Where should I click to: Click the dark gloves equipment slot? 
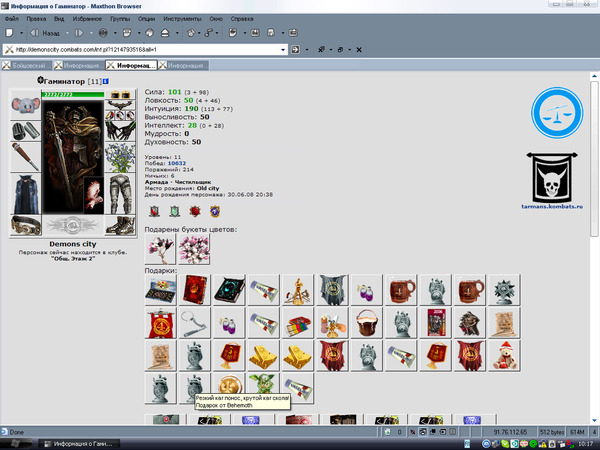coord(120,131)
